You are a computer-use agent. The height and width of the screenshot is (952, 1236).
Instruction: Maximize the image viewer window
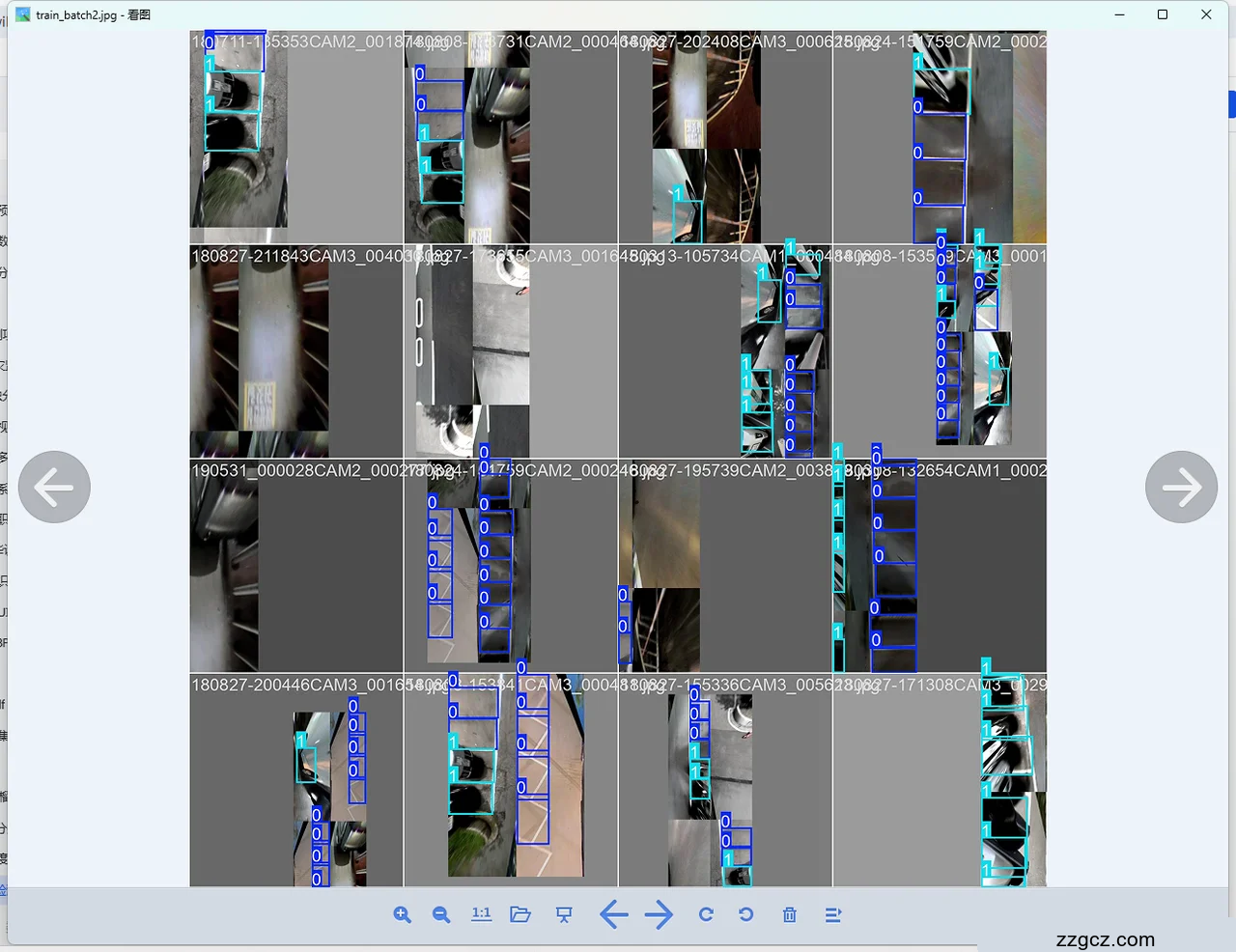[1163, 14]
